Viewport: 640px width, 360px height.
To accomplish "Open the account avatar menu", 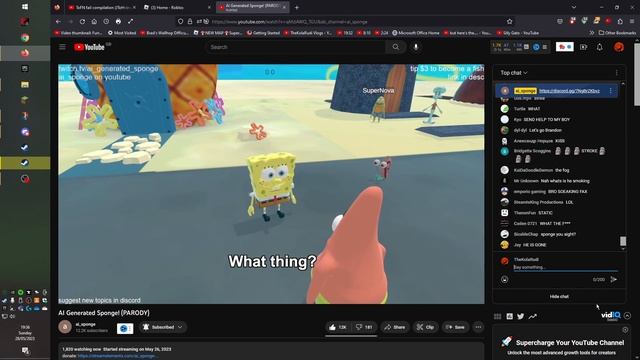I will coord(619,47).
